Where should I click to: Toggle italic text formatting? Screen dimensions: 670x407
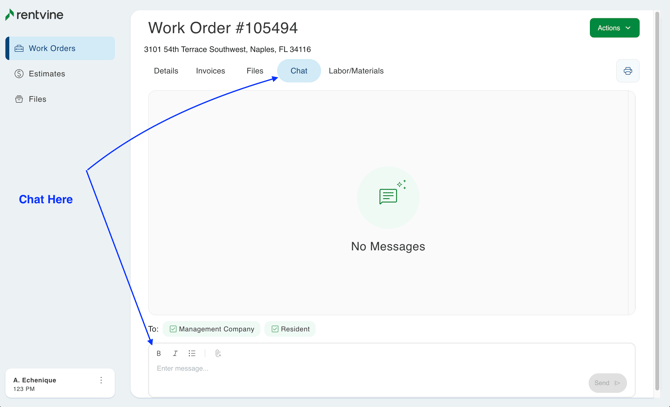(175, 353)
